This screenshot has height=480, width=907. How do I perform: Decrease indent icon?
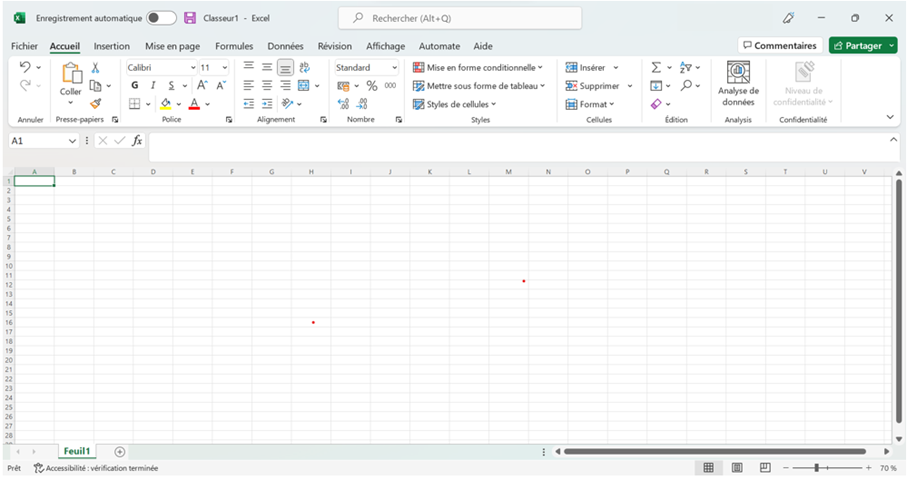point(249,104)
